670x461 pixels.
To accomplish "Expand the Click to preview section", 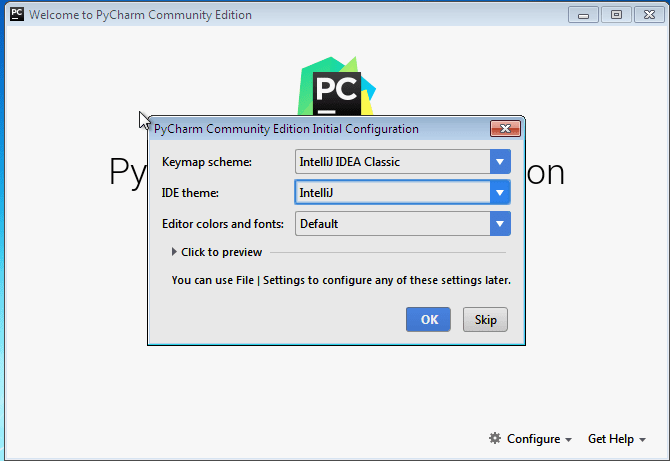I will pyautogui.click(x=216, y=252).
